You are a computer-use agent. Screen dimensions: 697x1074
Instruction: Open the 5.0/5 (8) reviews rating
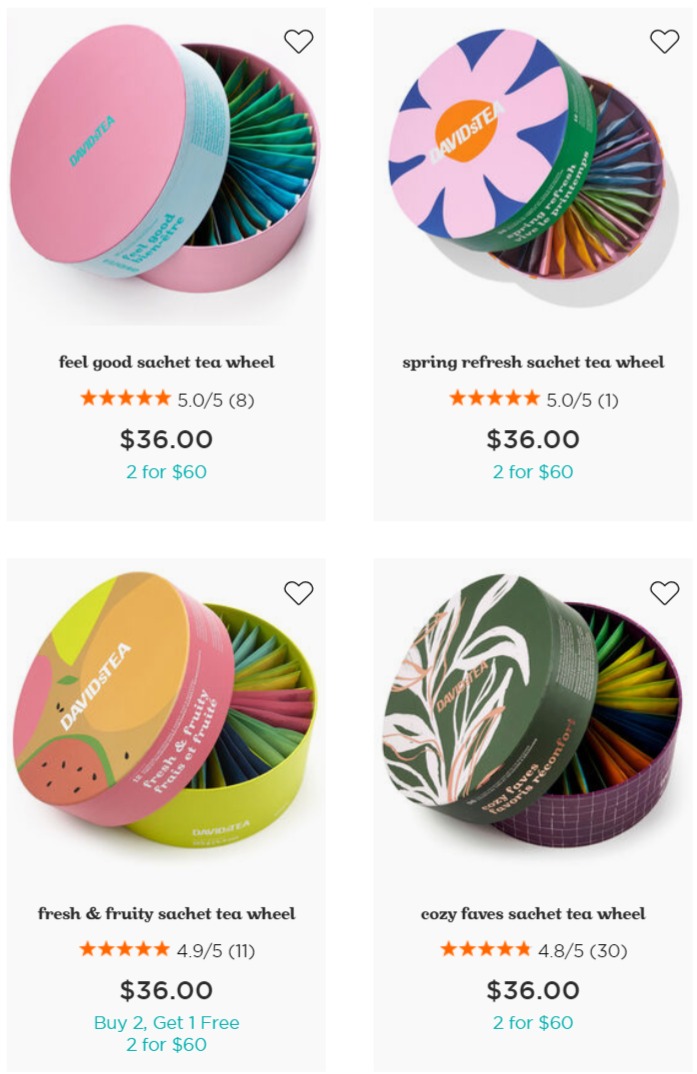(167, 399)
